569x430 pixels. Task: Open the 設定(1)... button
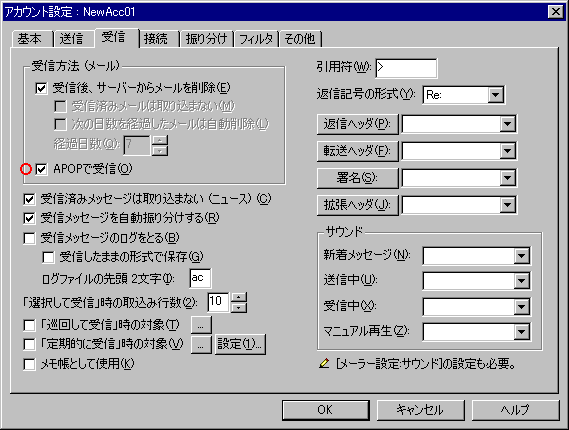(240, 344)
